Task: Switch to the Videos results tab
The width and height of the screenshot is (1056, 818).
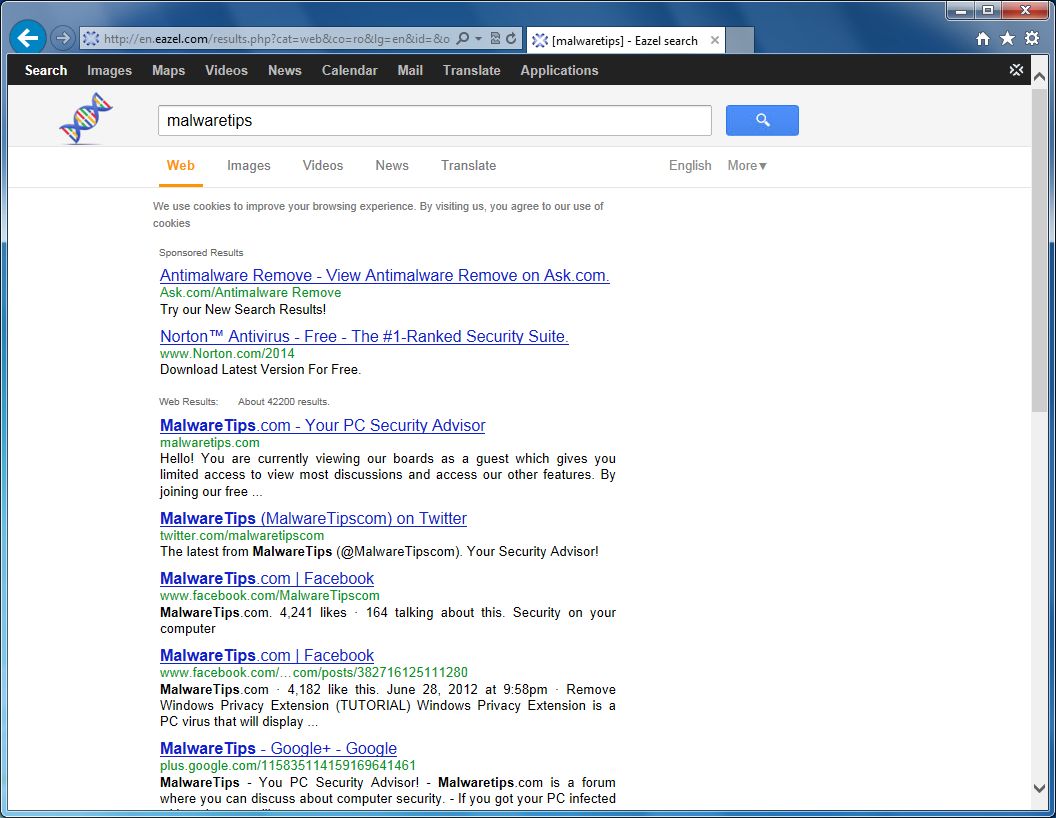Action: click(x=323, y=166)
